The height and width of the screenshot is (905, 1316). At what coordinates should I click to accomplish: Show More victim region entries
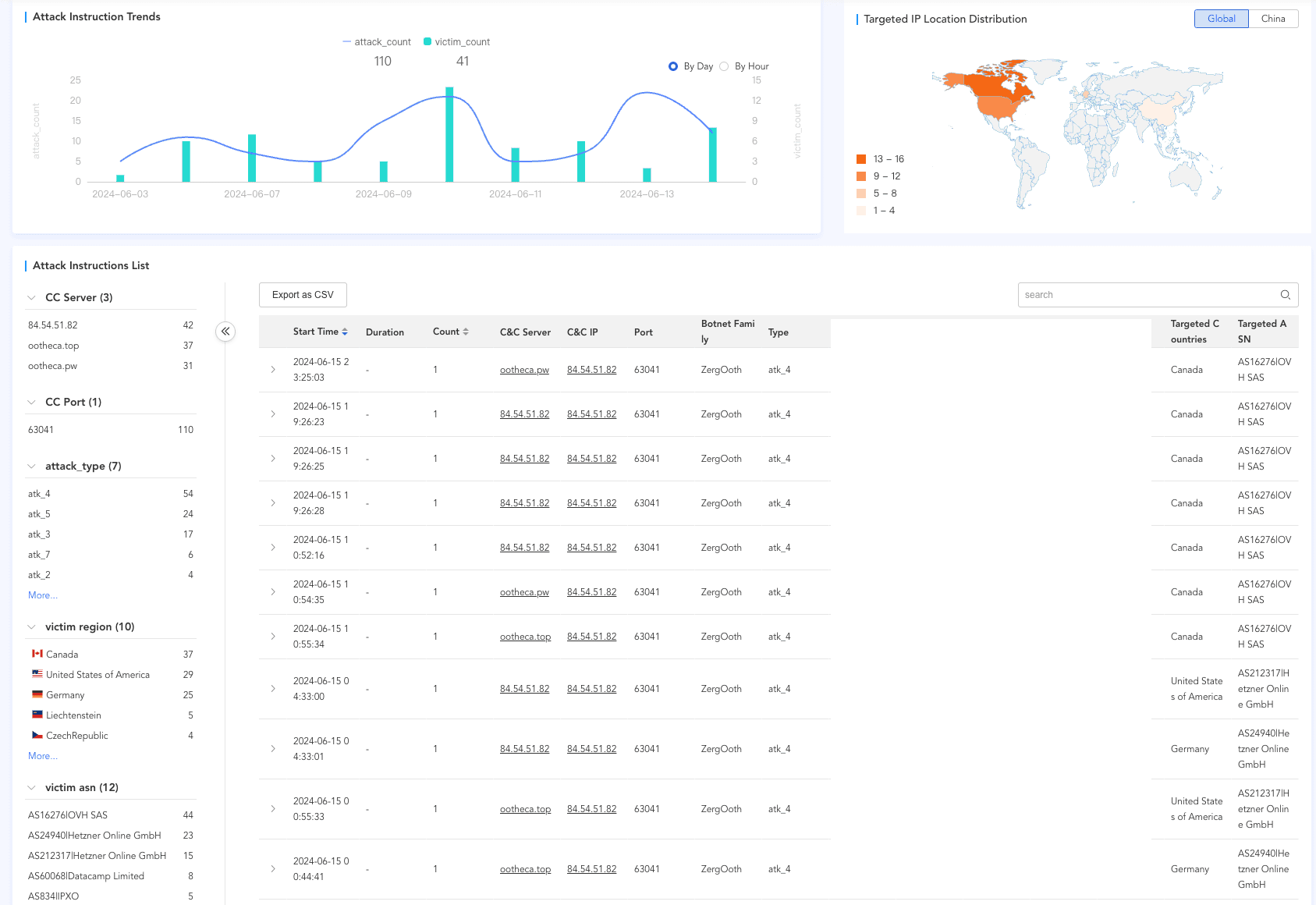pos(43,756)
